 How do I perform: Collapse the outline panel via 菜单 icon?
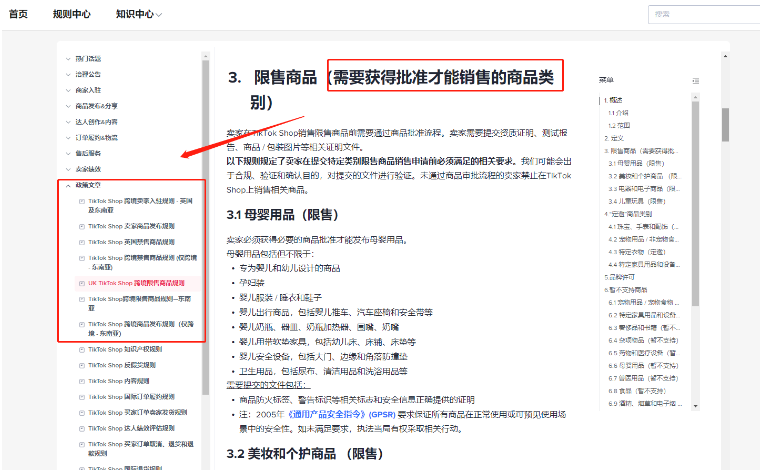coord(696,79)
